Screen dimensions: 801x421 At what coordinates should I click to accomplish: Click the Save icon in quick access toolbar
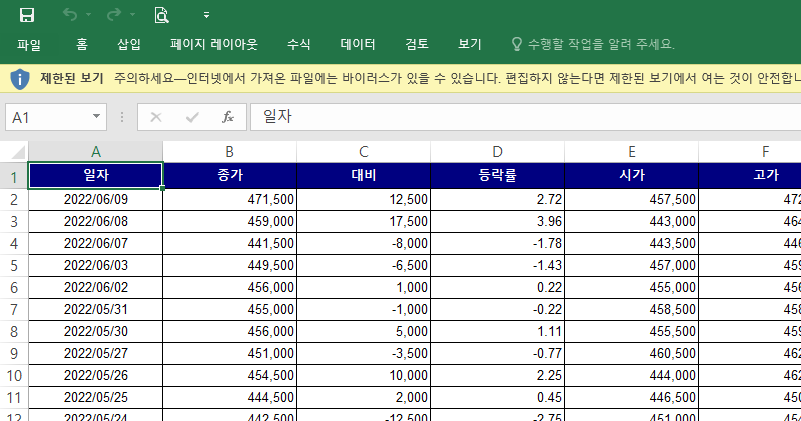point(27,15)
